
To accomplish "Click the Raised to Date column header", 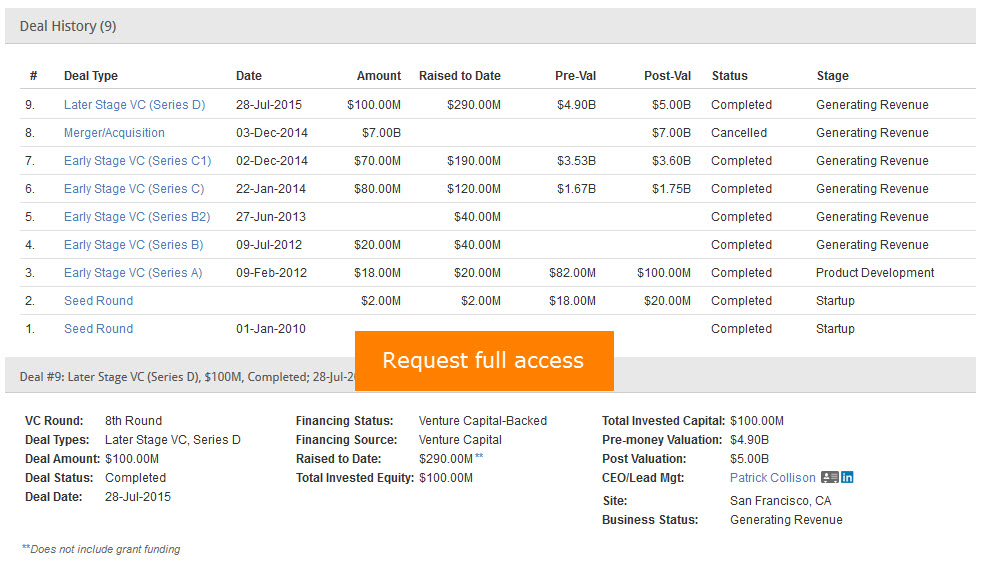I will tap(459, 76).
